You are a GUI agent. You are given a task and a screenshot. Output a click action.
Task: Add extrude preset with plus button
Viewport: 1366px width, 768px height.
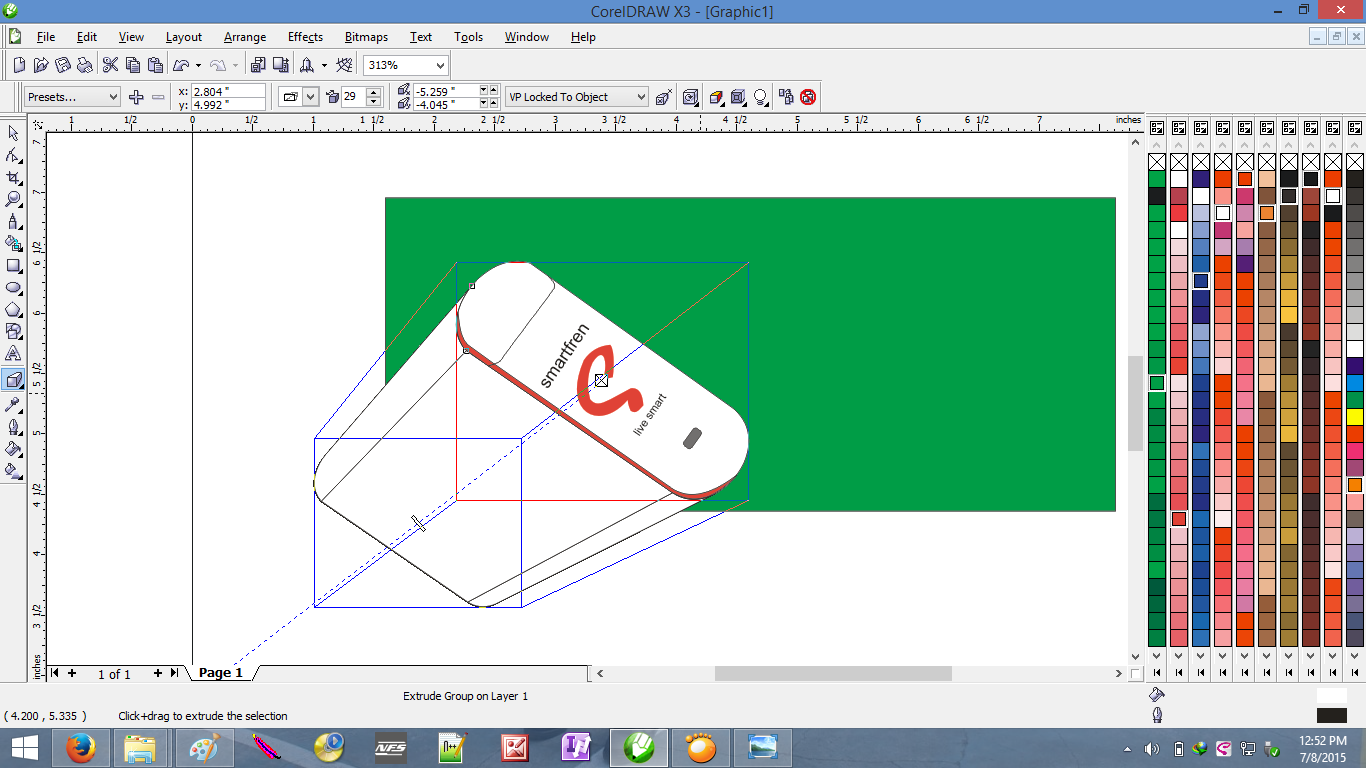point(137,97)
